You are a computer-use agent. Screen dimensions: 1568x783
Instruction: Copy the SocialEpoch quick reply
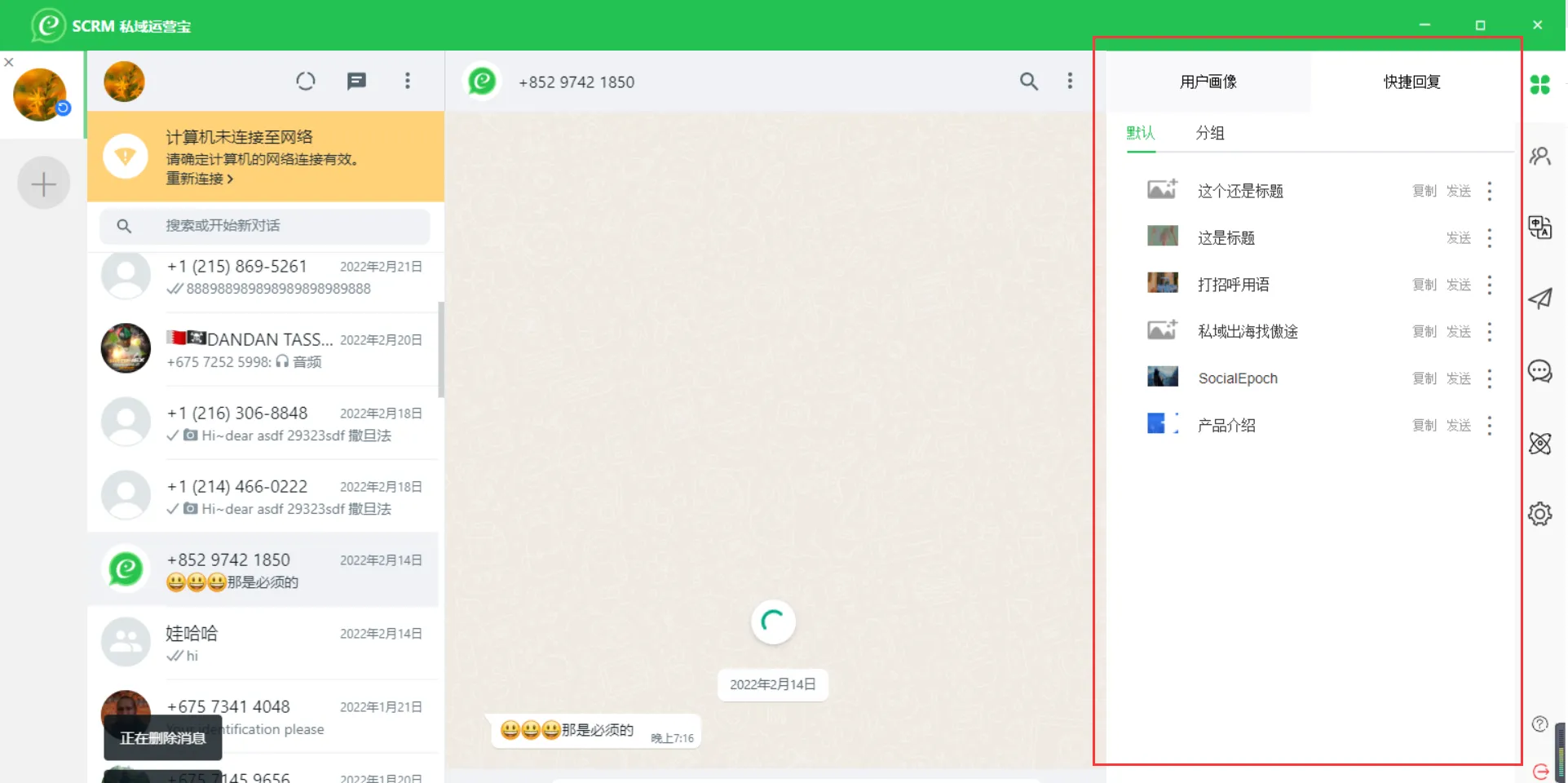(x=1424, y=378)
